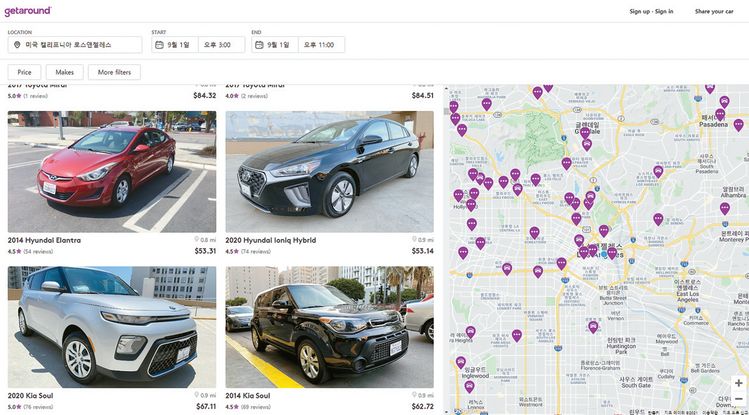Click the Sign up - Sign in link
Screen dimensions: 749x415
[651, 11]
